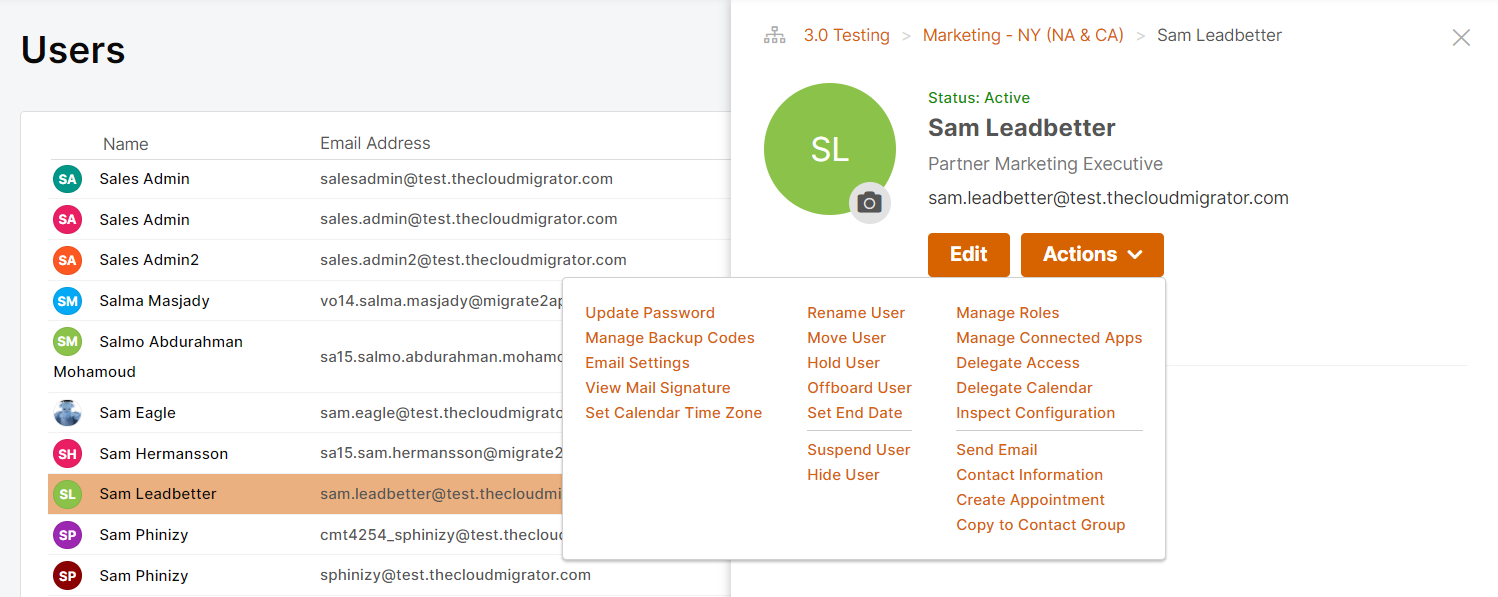Select Delegate Calendar
The width and height of the screenshot is (1498, 597).
1024,388
